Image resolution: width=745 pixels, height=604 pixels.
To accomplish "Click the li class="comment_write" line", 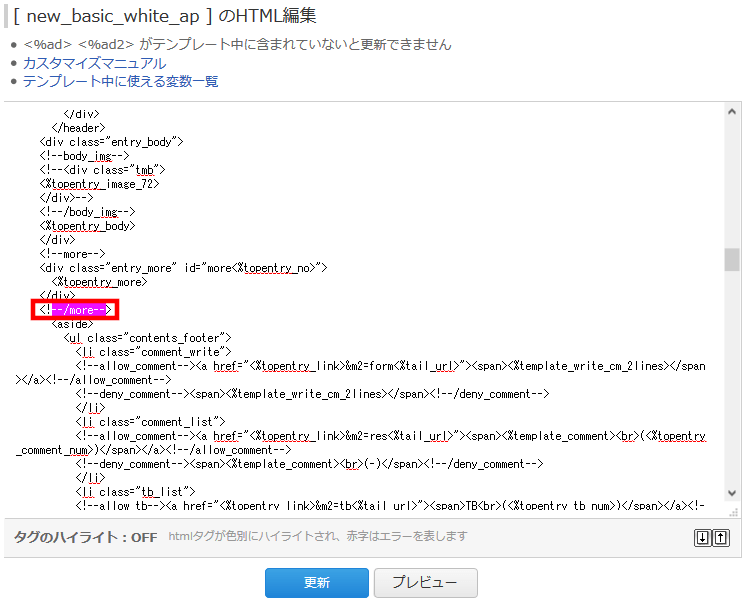I will [153, 352].
